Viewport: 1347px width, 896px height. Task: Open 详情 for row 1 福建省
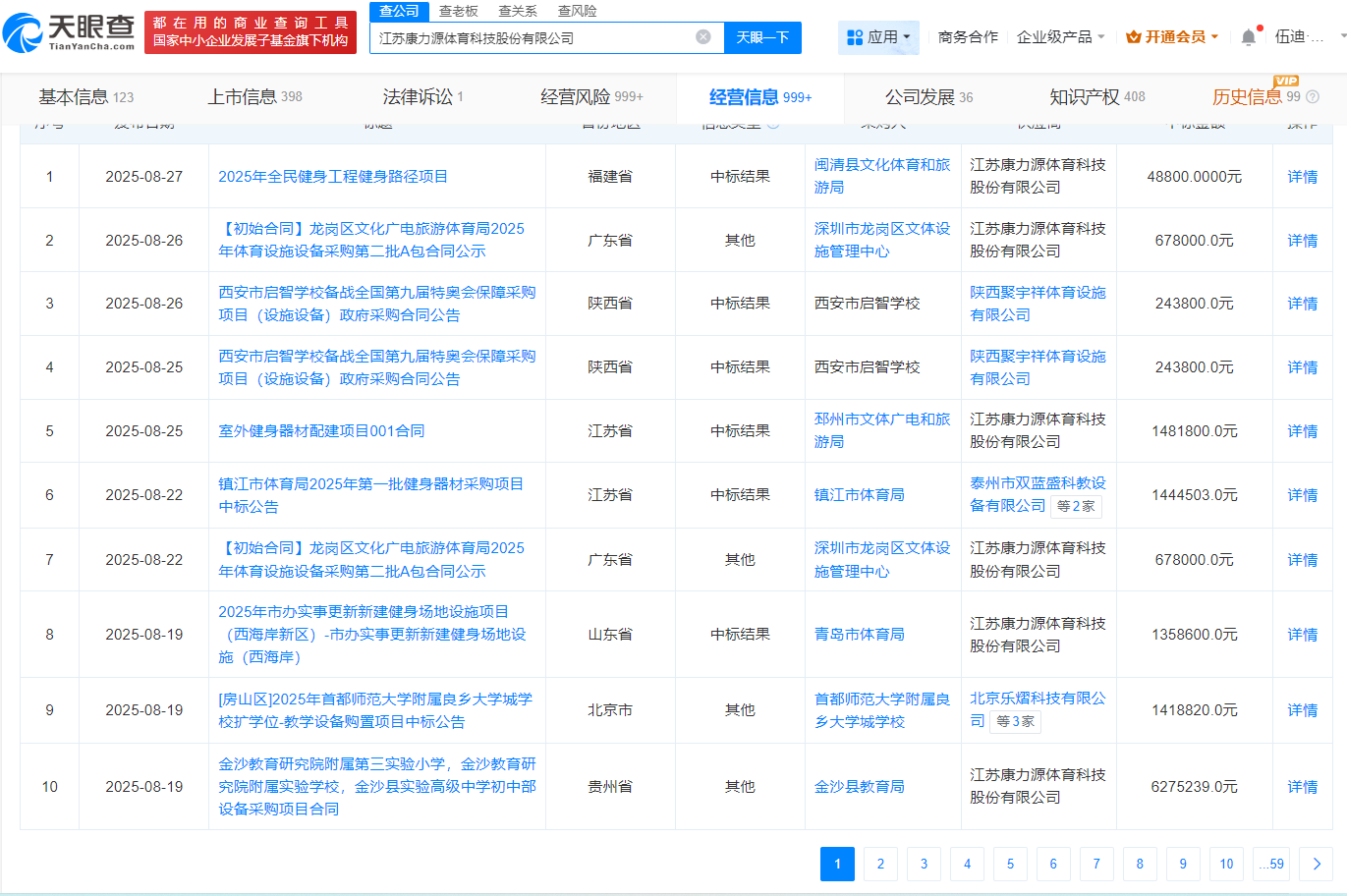[x=1303, y=177]
